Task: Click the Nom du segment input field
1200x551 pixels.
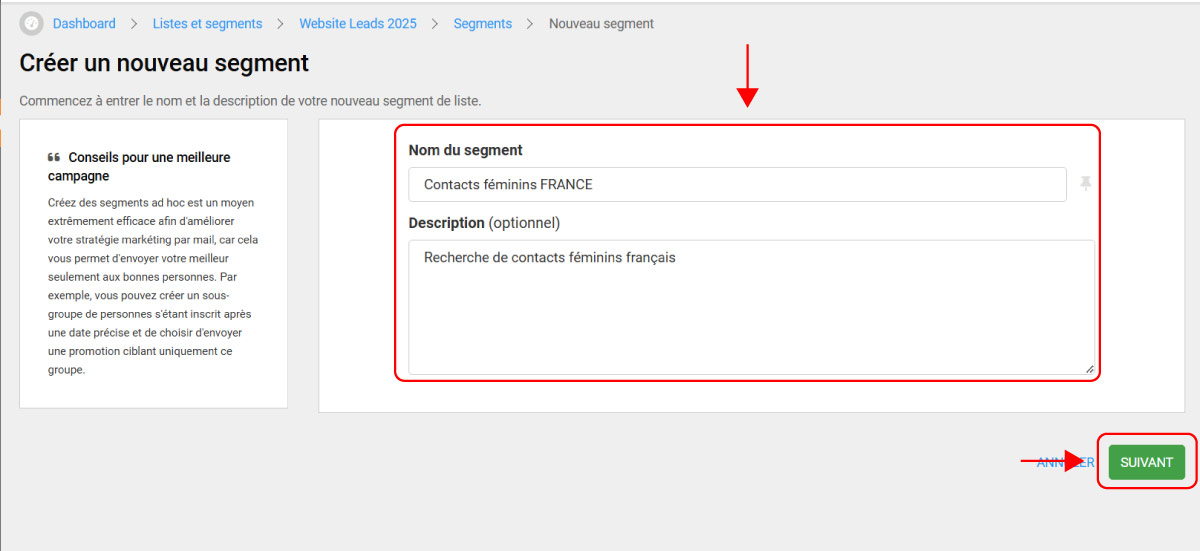Action: click(737, 184)
